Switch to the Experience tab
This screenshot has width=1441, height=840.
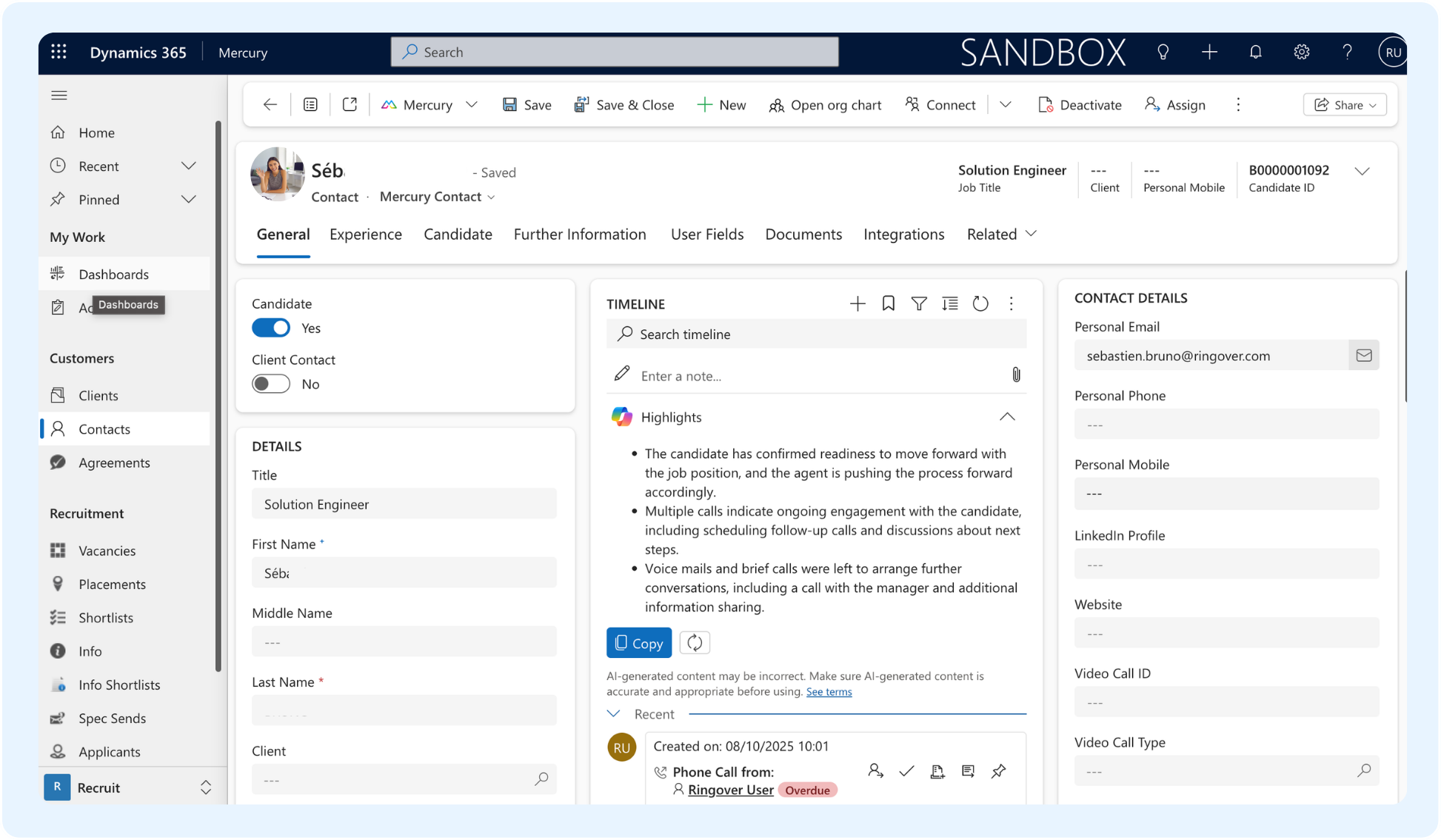366,235
